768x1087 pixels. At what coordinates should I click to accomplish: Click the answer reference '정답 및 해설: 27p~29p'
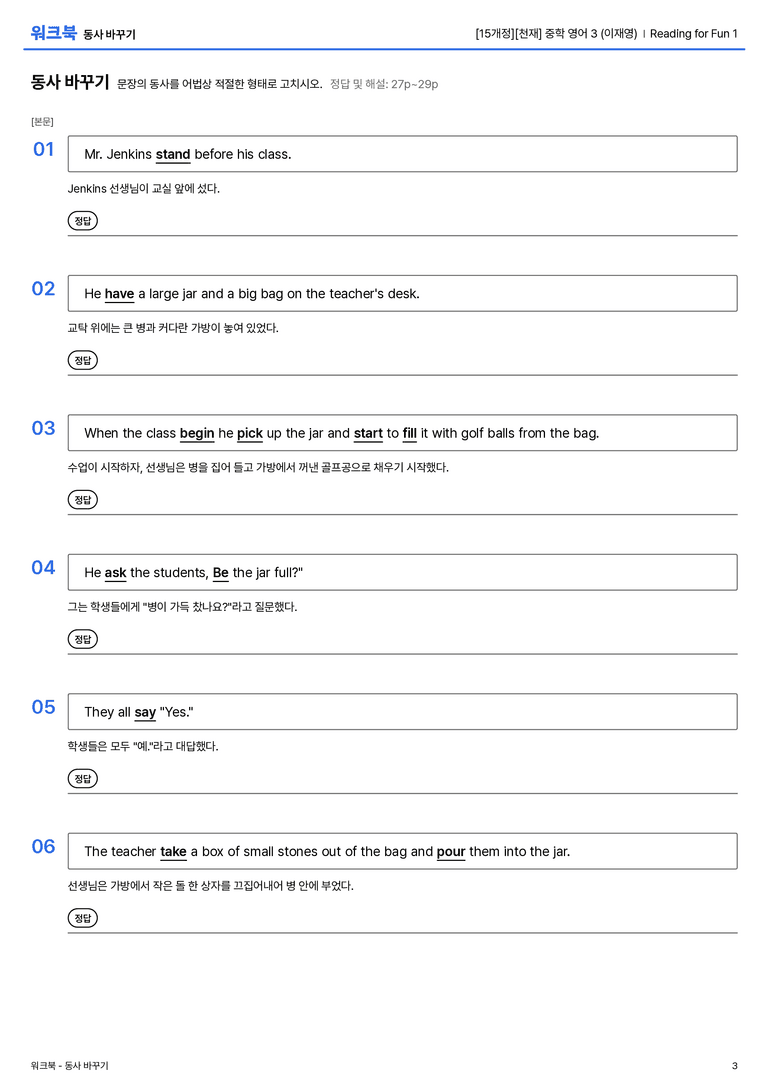click(384, 84)
